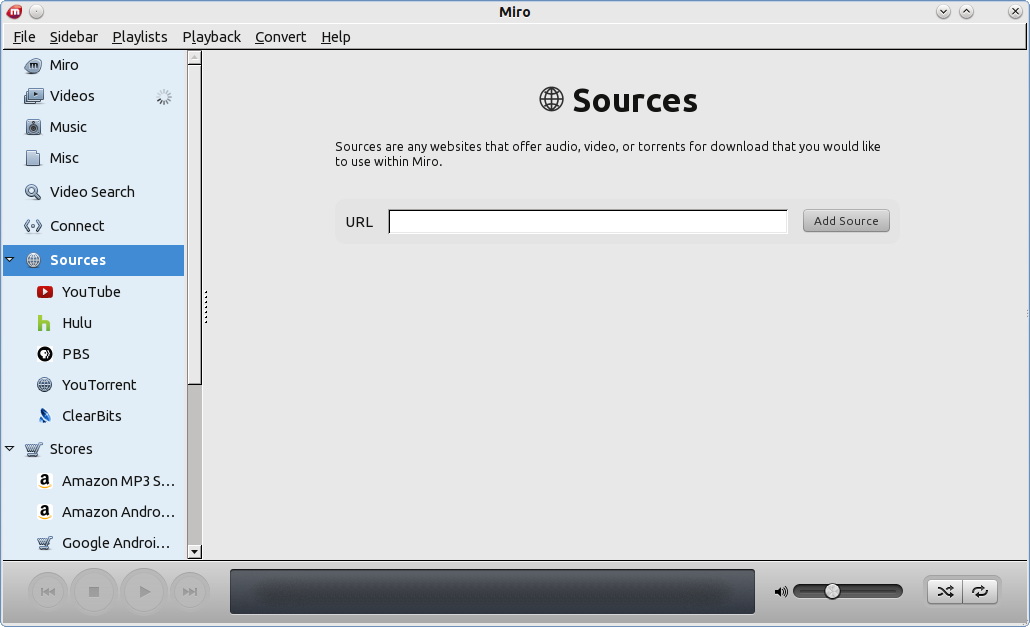Open the Playback menu
1030x627 pixels.
(x=212, y=37)
